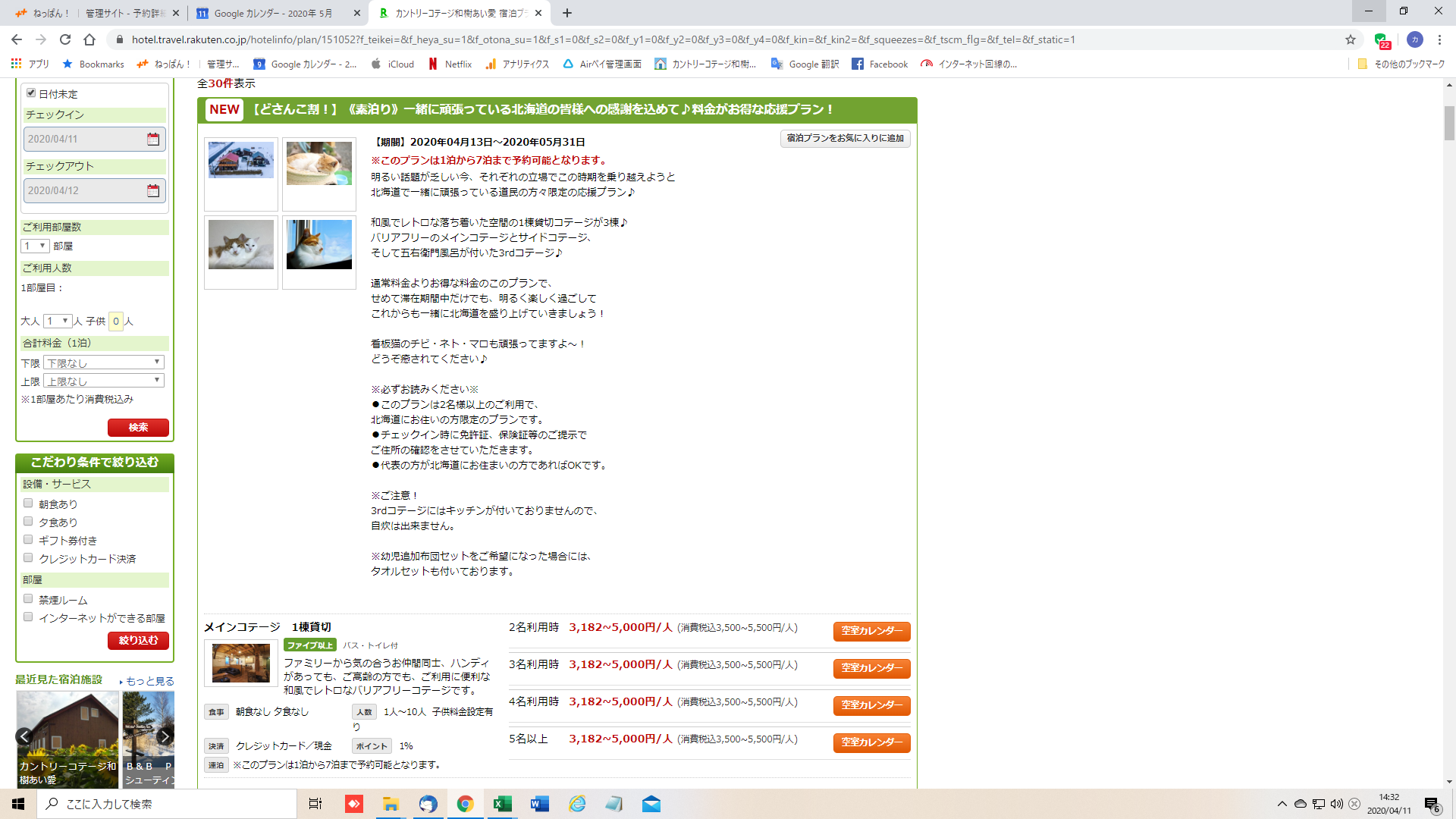
Task: Open the check-out date calendar icon
Action: coord(153,190)
